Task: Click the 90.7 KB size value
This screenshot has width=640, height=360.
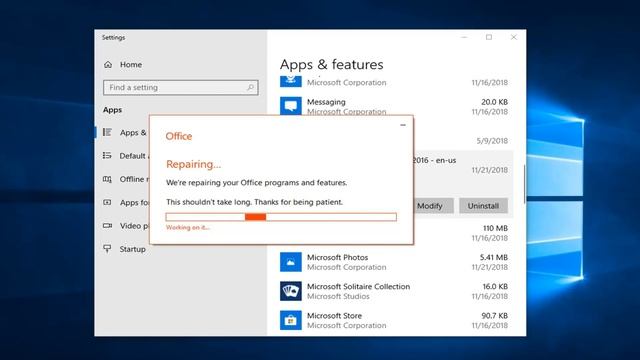Action: [494, 316]
